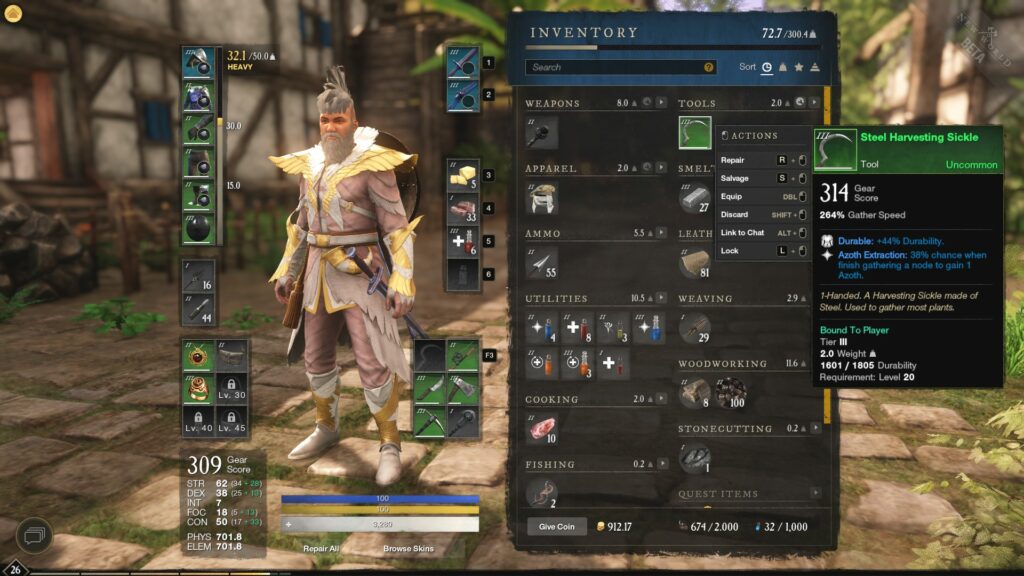Click the help icon in search box
1024x576 pixels.
coord(708,67)
